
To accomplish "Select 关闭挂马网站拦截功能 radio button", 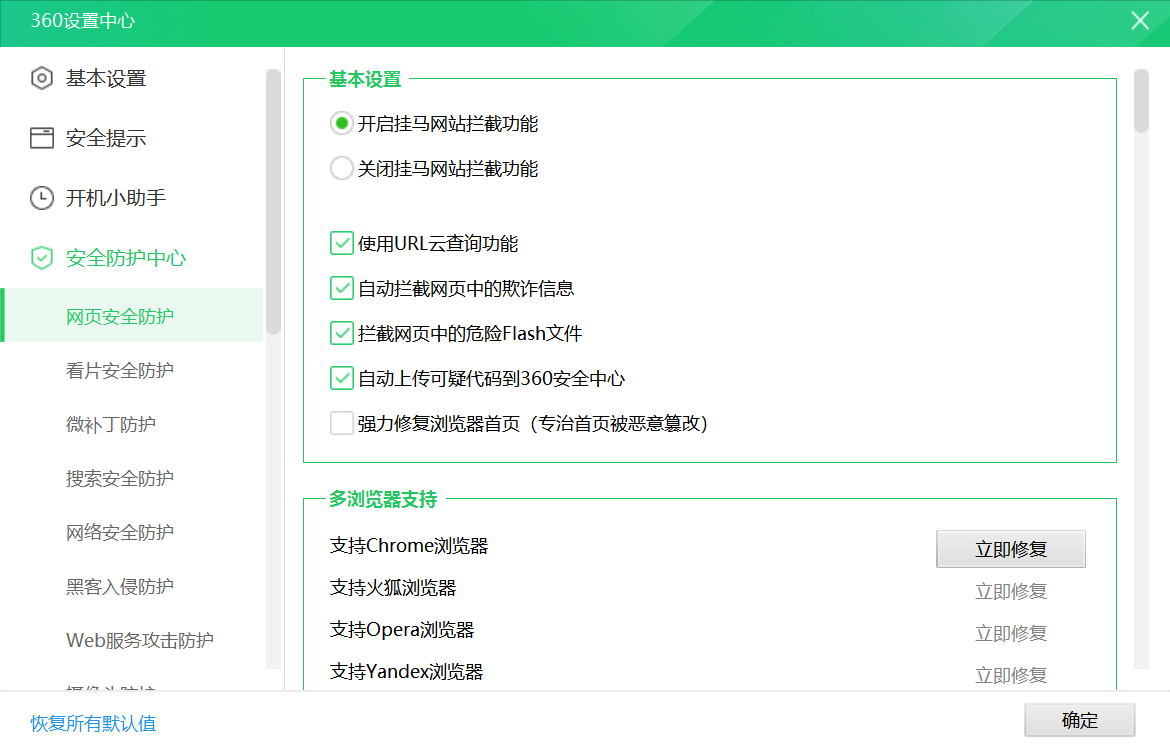I will pyautogui.click(x=342, y=169).
